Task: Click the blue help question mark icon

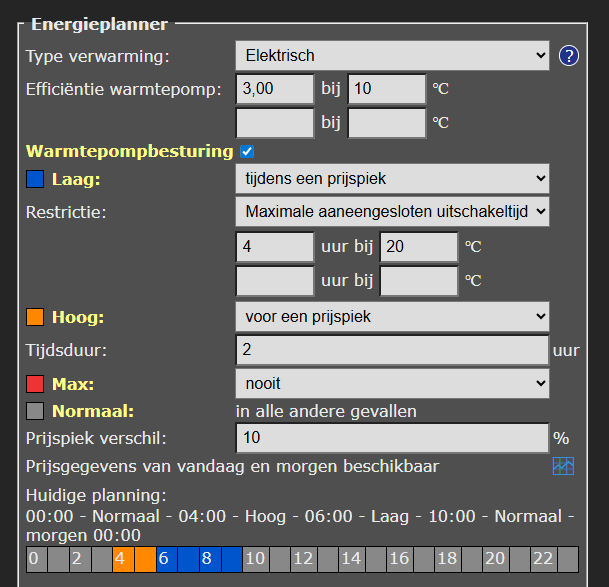Action: click(x=569, y=56)
